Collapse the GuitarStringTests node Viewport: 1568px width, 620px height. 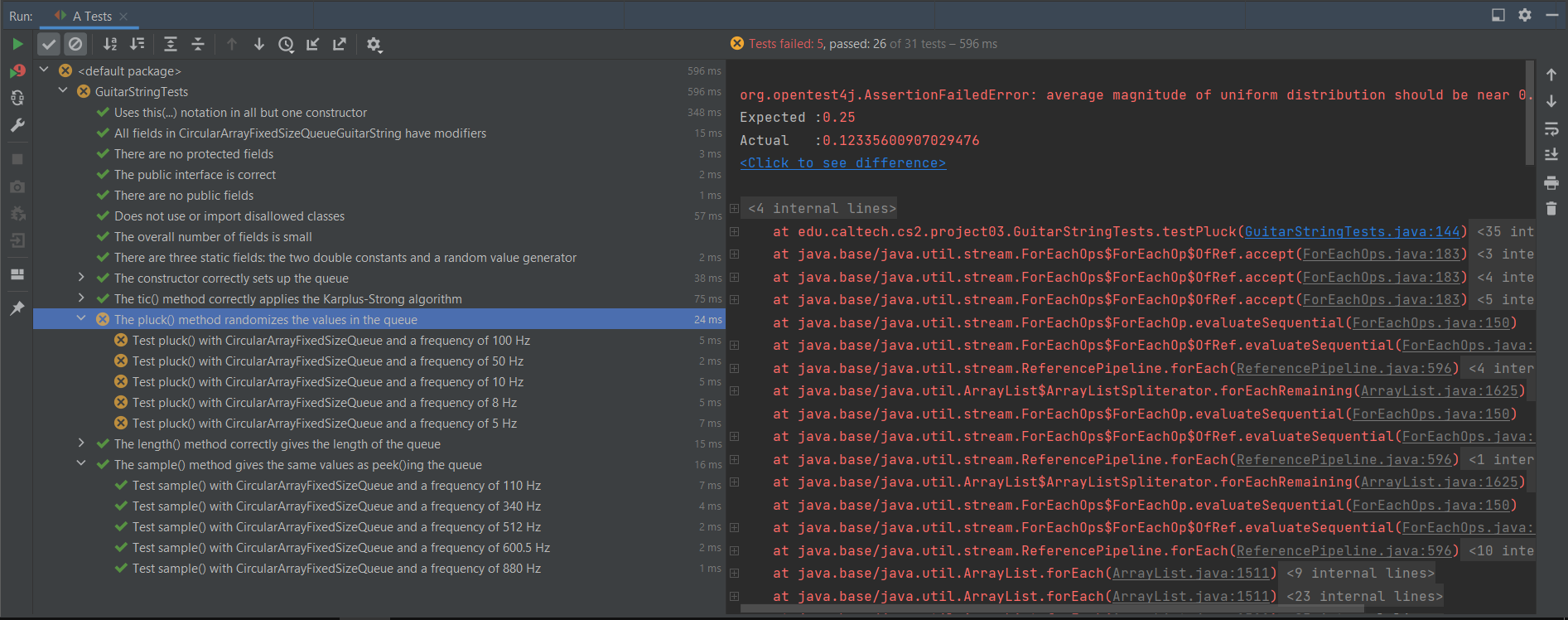coord(63,91)
